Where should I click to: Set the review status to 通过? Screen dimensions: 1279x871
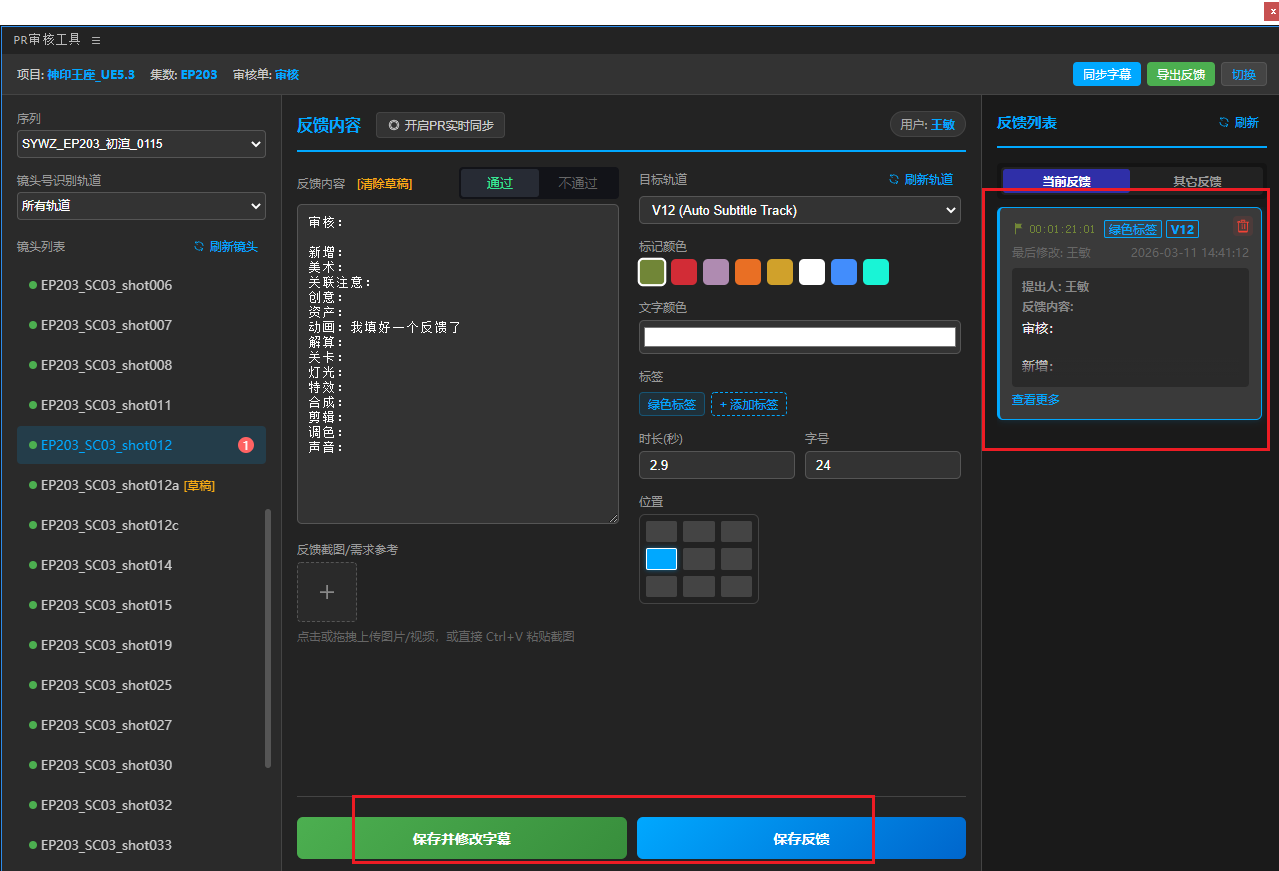coord(499,183)
